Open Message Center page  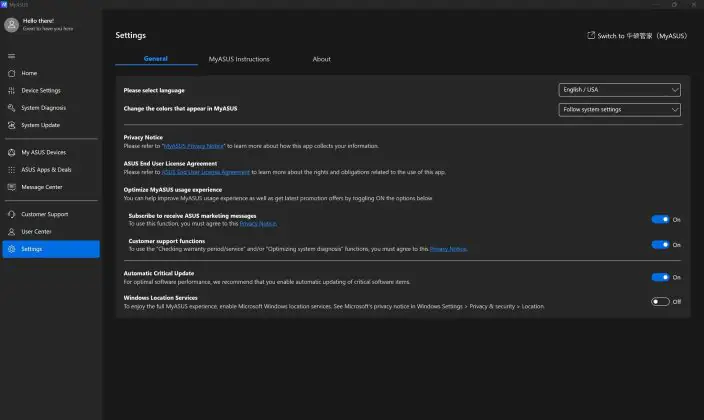point(51,187)
